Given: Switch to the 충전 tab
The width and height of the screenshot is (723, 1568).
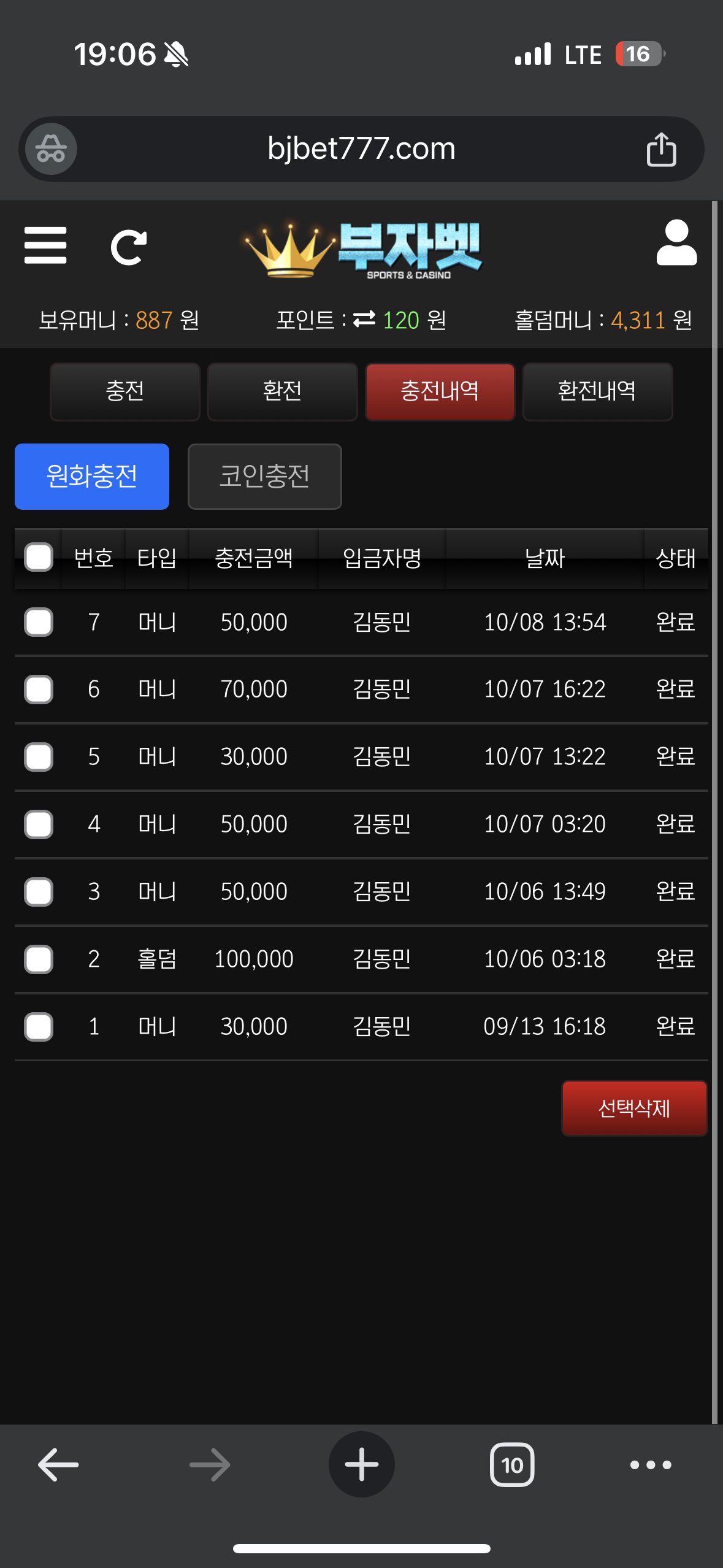Looking at the screenshot, I should pos(125,391).
